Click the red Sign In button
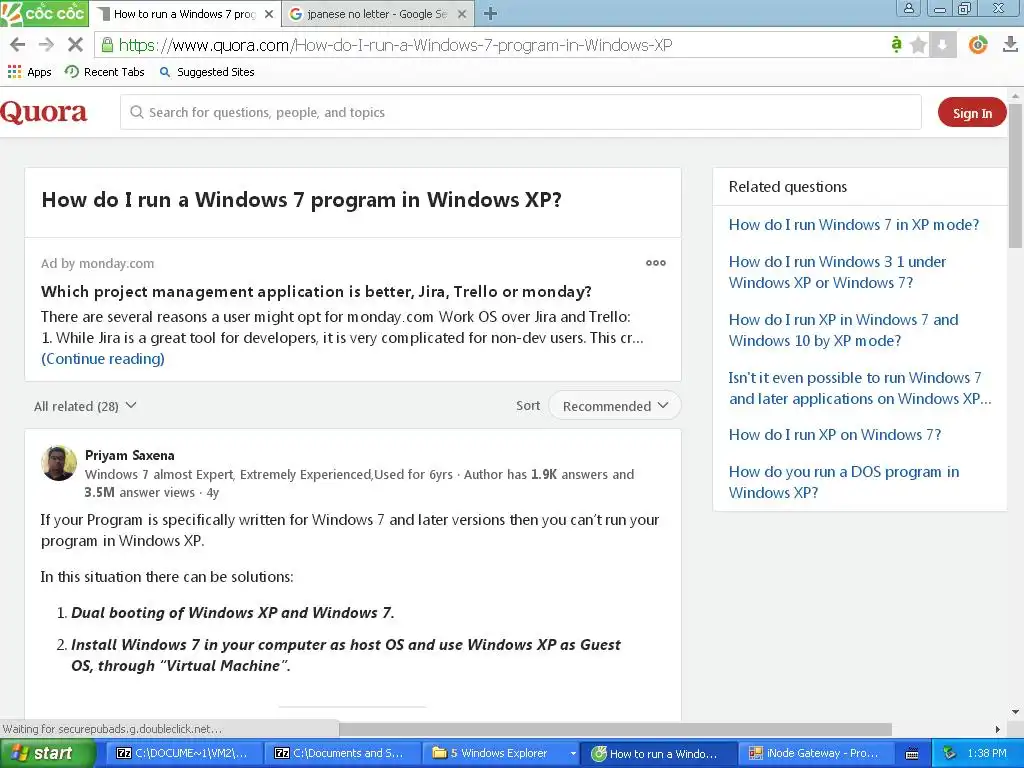Image resolution: width=1024 pixels, height=768 pixels. coord(972,112)
